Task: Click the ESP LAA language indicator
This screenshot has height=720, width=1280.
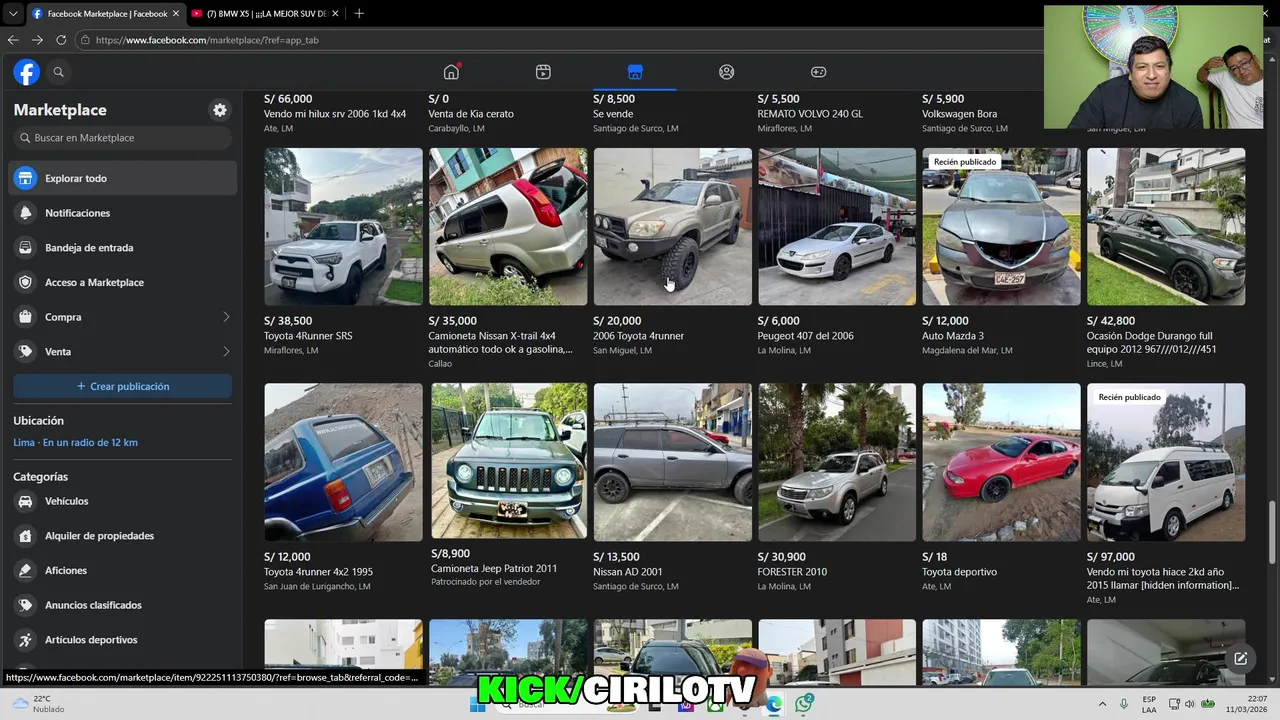Action: 1149,704
